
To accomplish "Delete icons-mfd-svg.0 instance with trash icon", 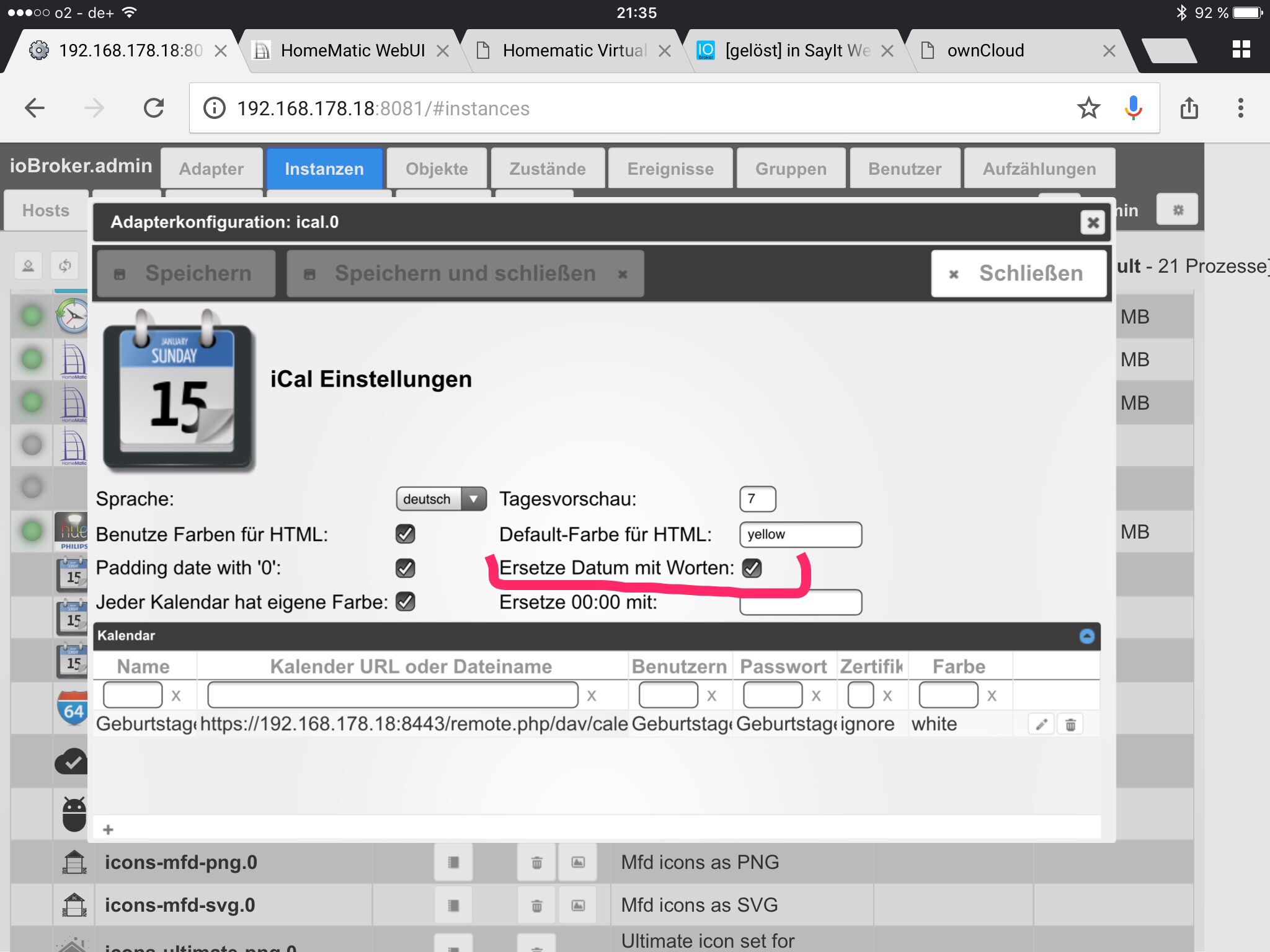I will pos(536,906).
